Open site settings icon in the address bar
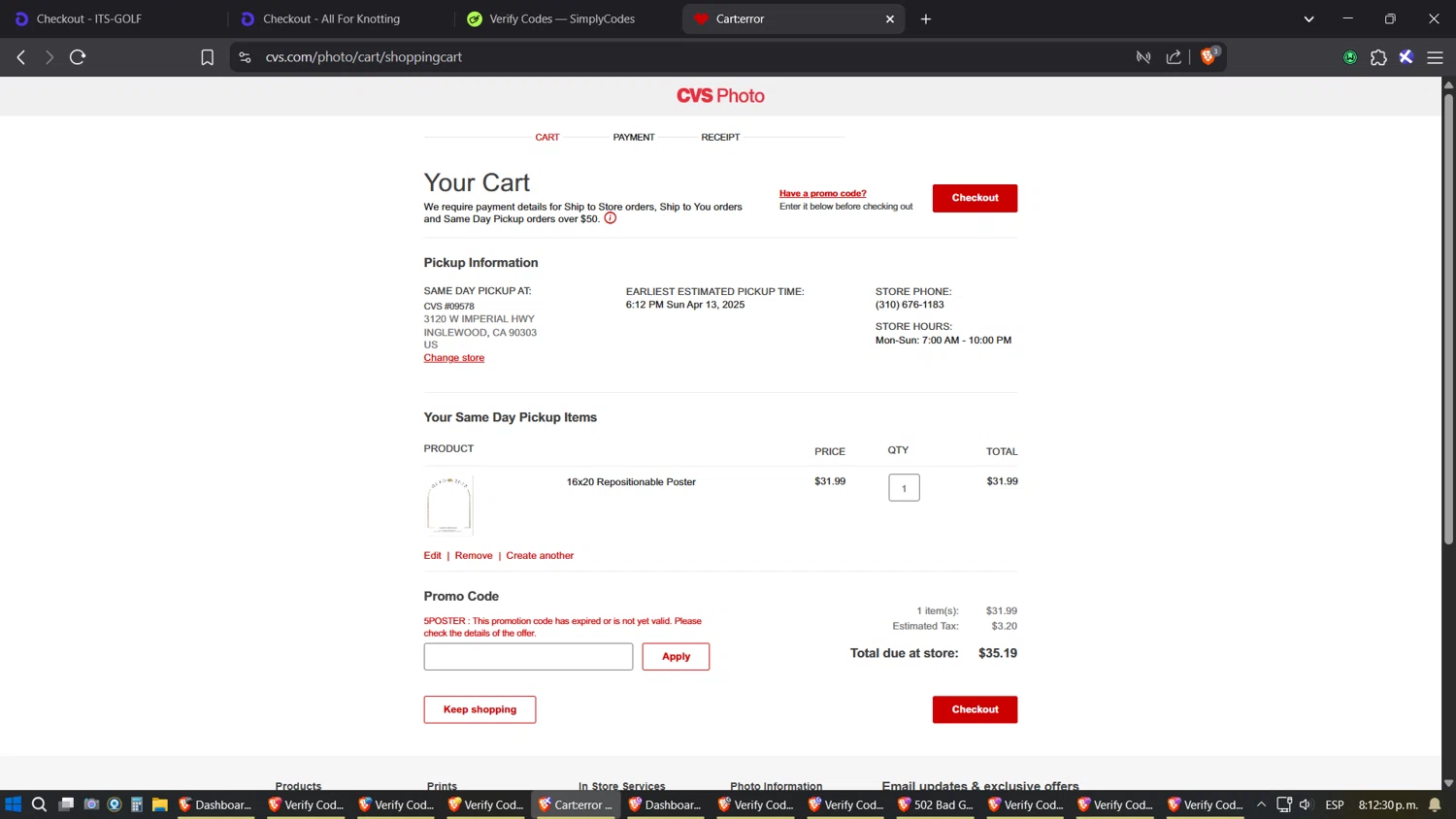Screen dimensions: 1456x819 click(245, 57)
